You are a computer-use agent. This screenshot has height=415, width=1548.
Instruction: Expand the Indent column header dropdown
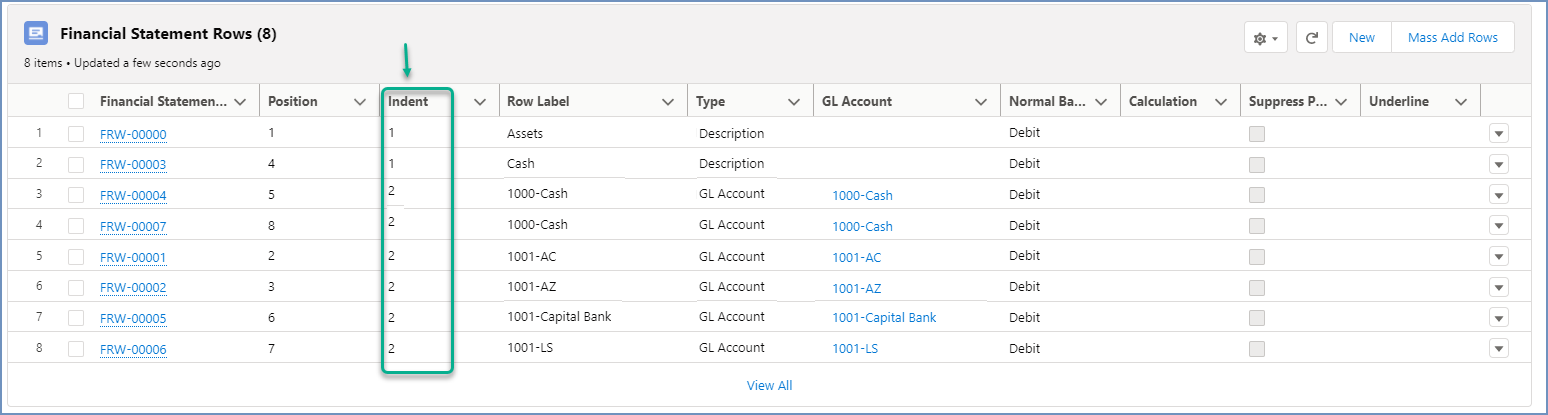[479, 102]
